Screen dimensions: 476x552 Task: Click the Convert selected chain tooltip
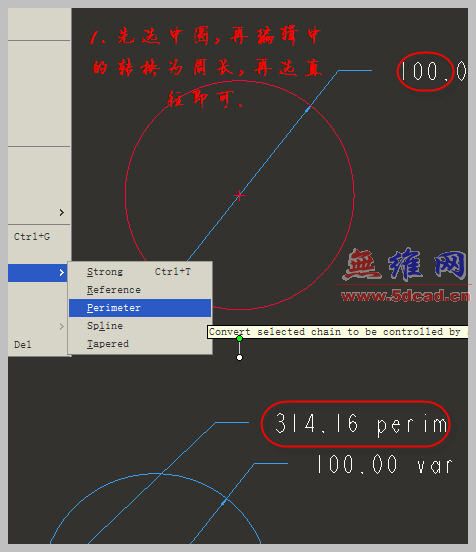pyautogui.click(x=338, y=332)
